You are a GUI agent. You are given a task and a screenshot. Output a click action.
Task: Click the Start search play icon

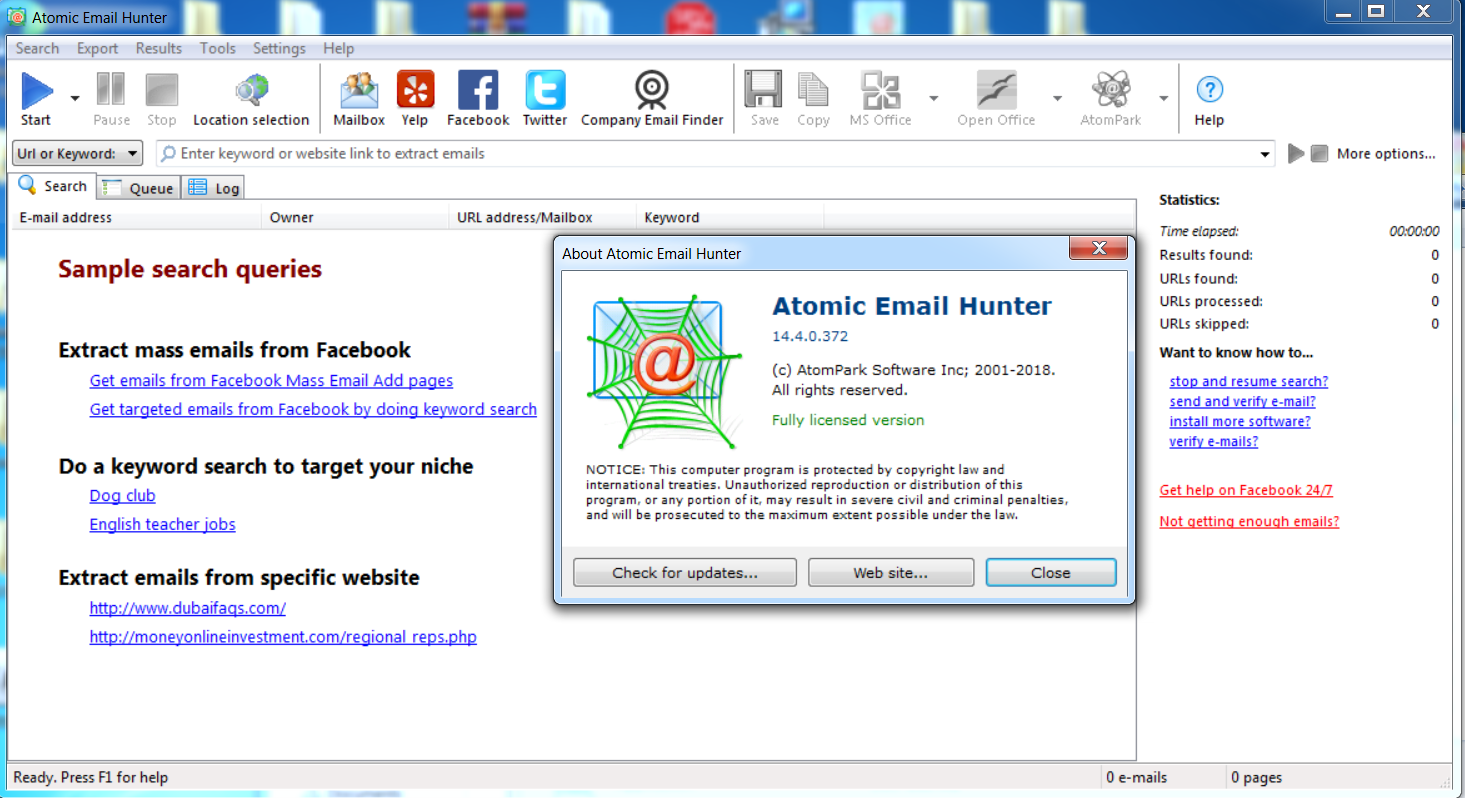pos(36,92)
